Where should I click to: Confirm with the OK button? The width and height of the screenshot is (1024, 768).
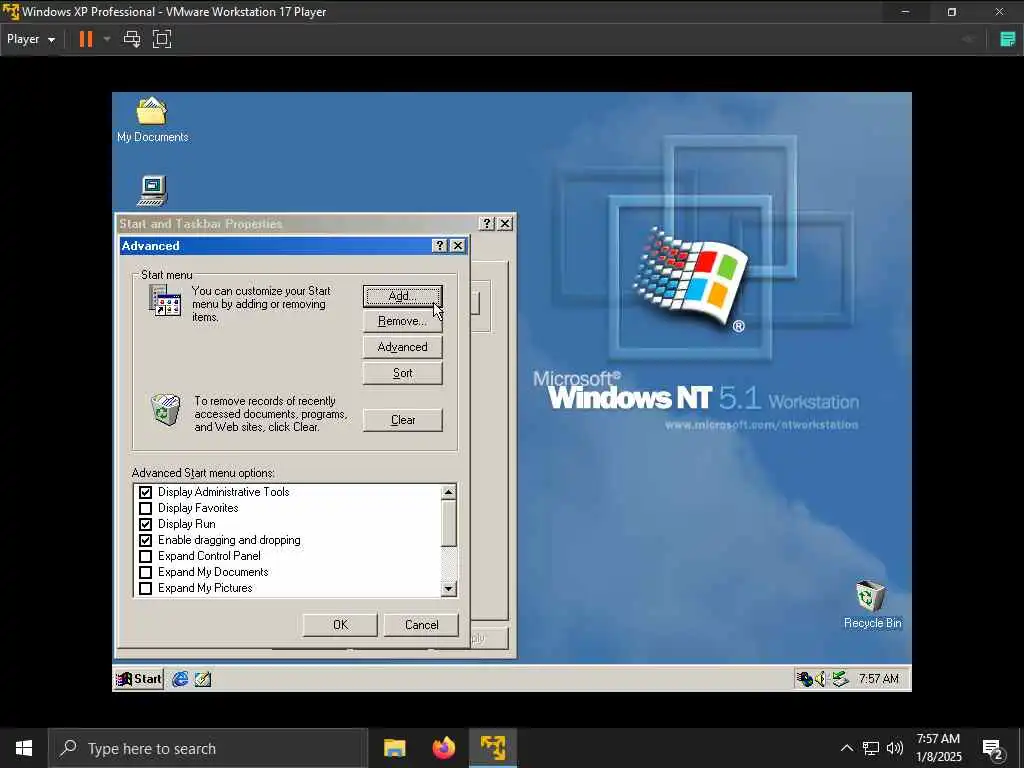tap(340, 625)
